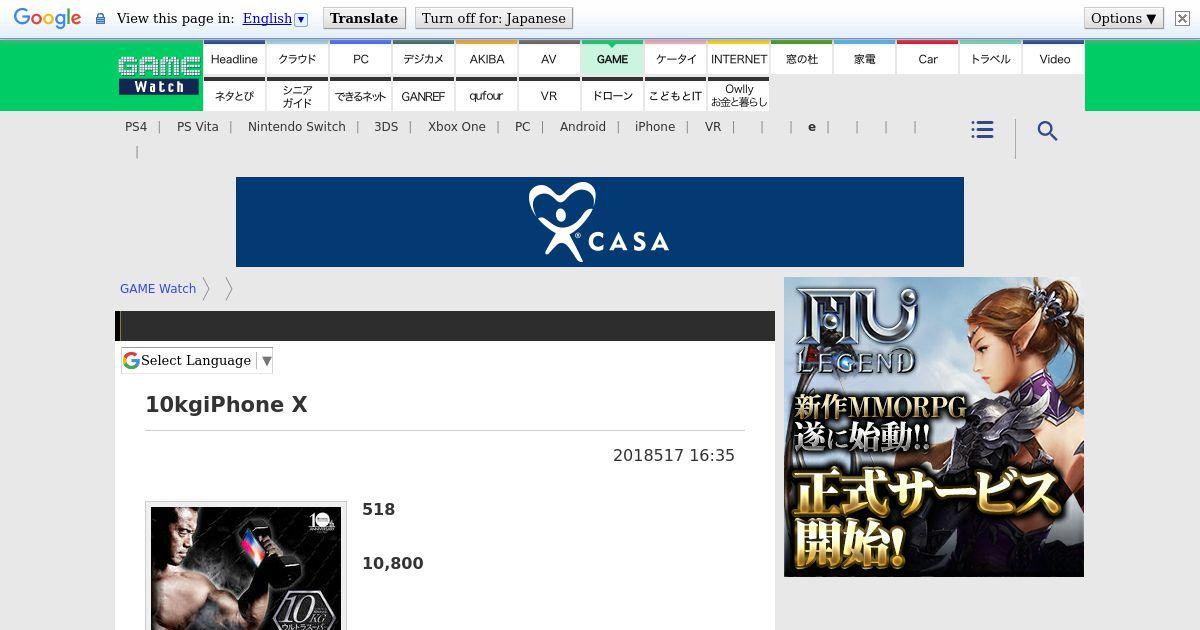Screen dimensions: 1200x630
Task: Go to iPhone category
Action: tap(655, 127)
